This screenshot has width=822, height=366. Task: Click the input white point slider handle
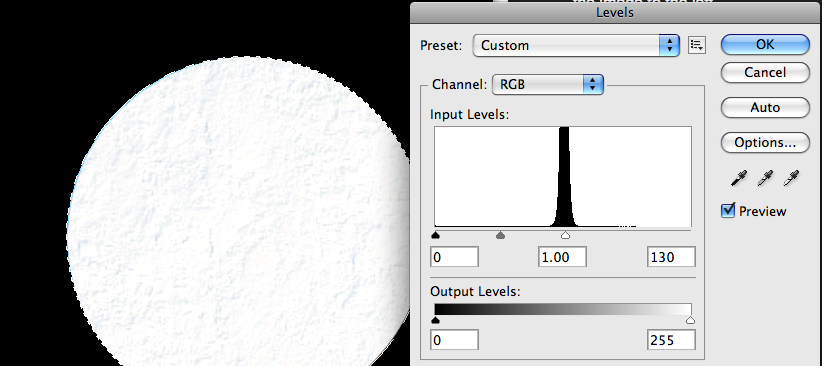pos(565,235)
